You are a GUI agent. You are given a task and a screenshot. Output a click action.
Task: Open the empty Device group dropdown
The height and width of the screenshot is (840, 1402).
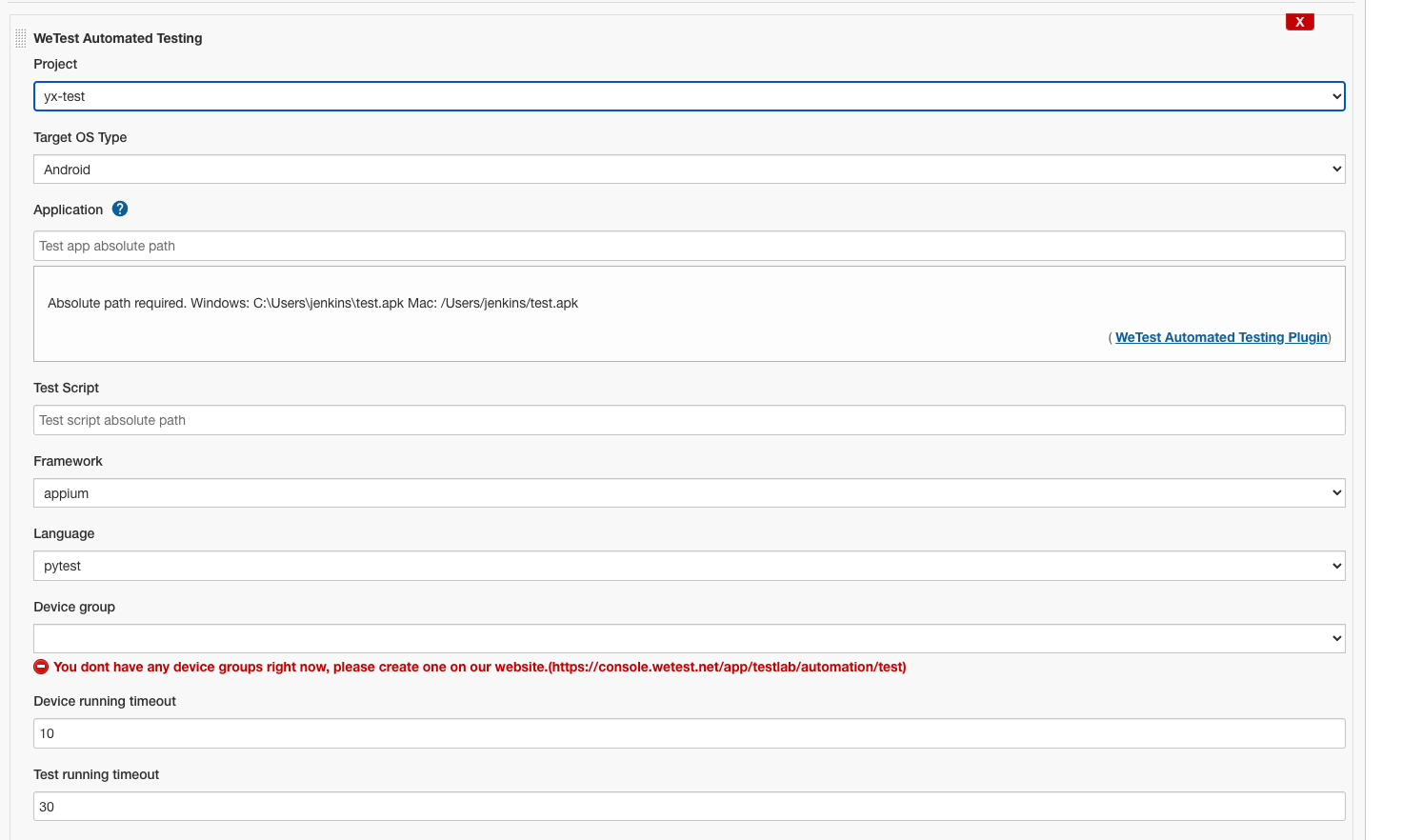click(x=689, y=639)
